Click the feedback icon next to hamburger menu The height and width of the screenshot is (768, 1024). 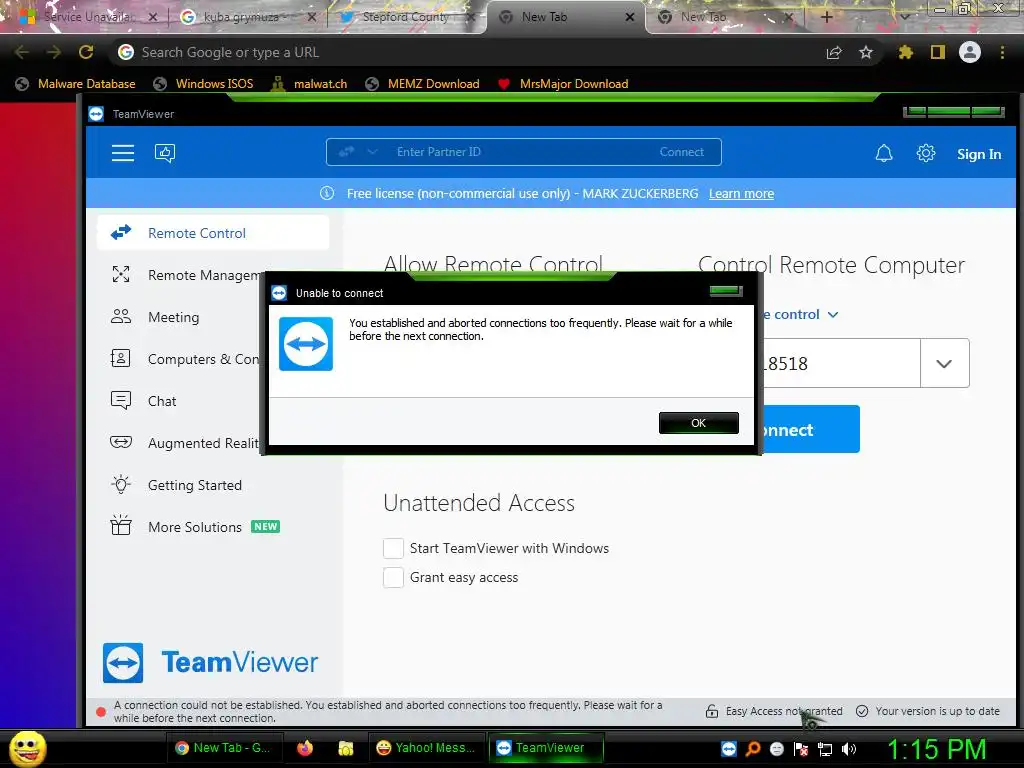tap(165, 153)
